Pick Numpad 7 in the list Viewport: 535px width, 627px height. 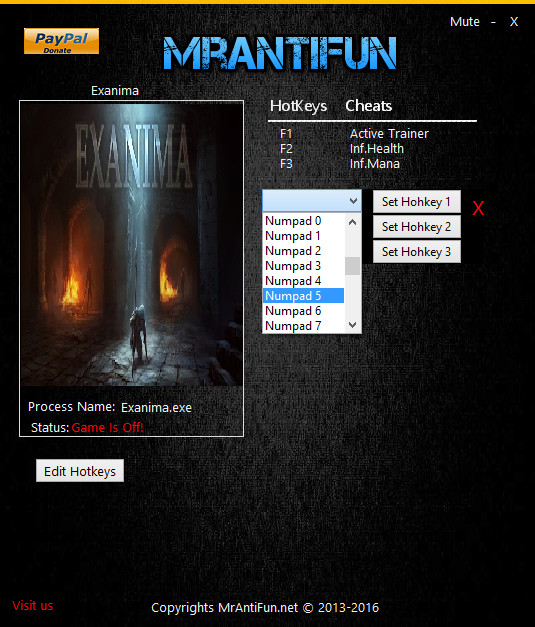pos(303,325)
